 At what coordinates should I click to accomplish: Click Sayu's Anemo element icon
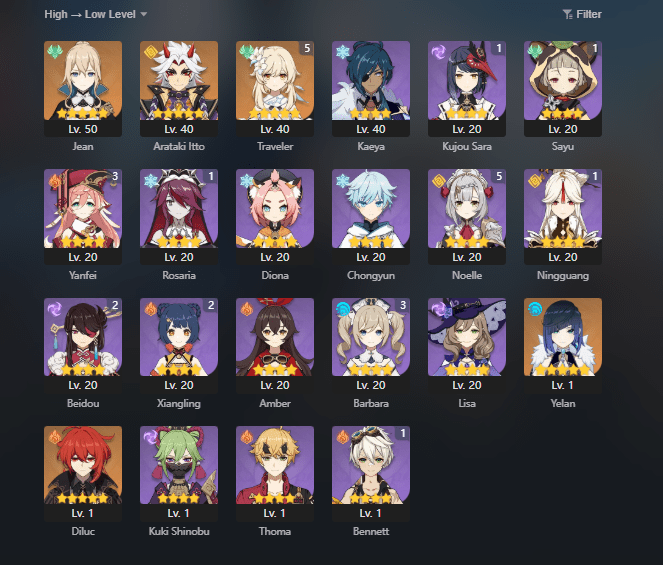pos(535,52)
